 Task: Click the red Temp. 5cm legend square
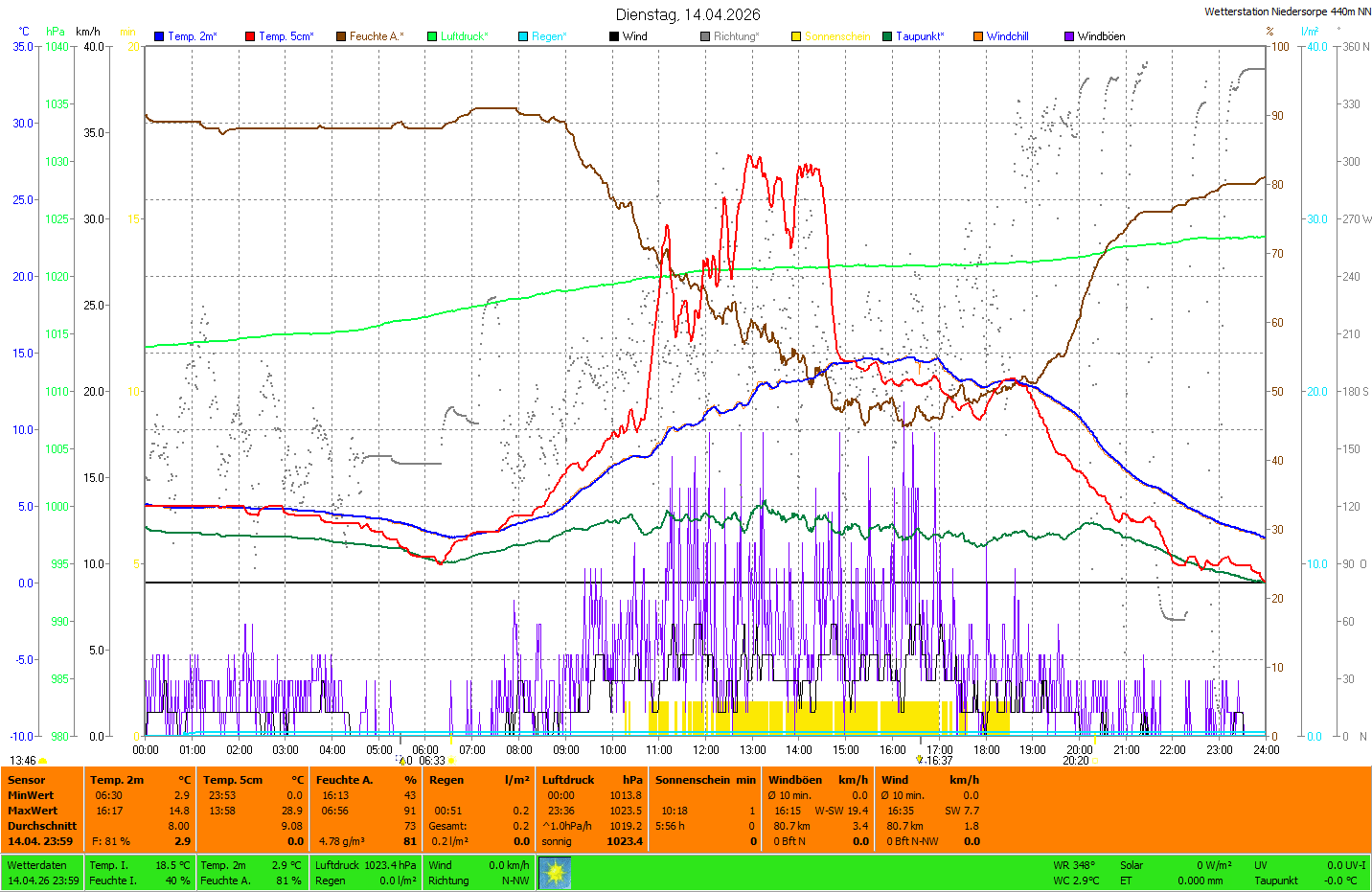coord(250,36)
